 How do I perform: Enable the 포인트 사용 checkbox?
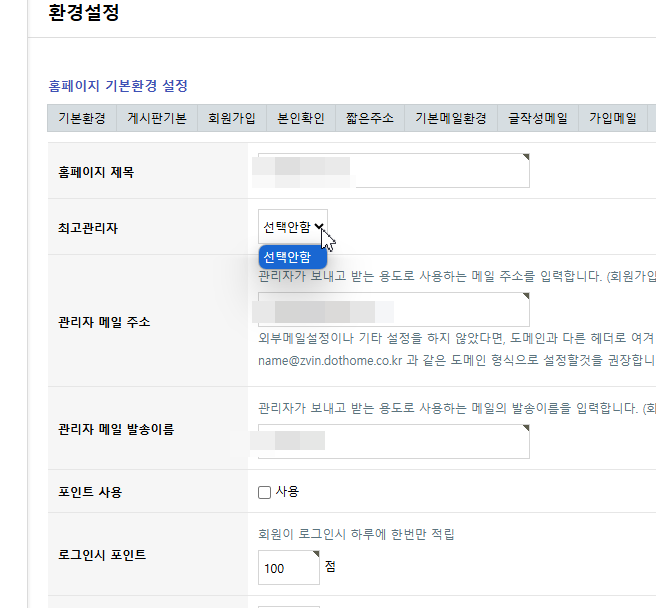click(265, 492)
